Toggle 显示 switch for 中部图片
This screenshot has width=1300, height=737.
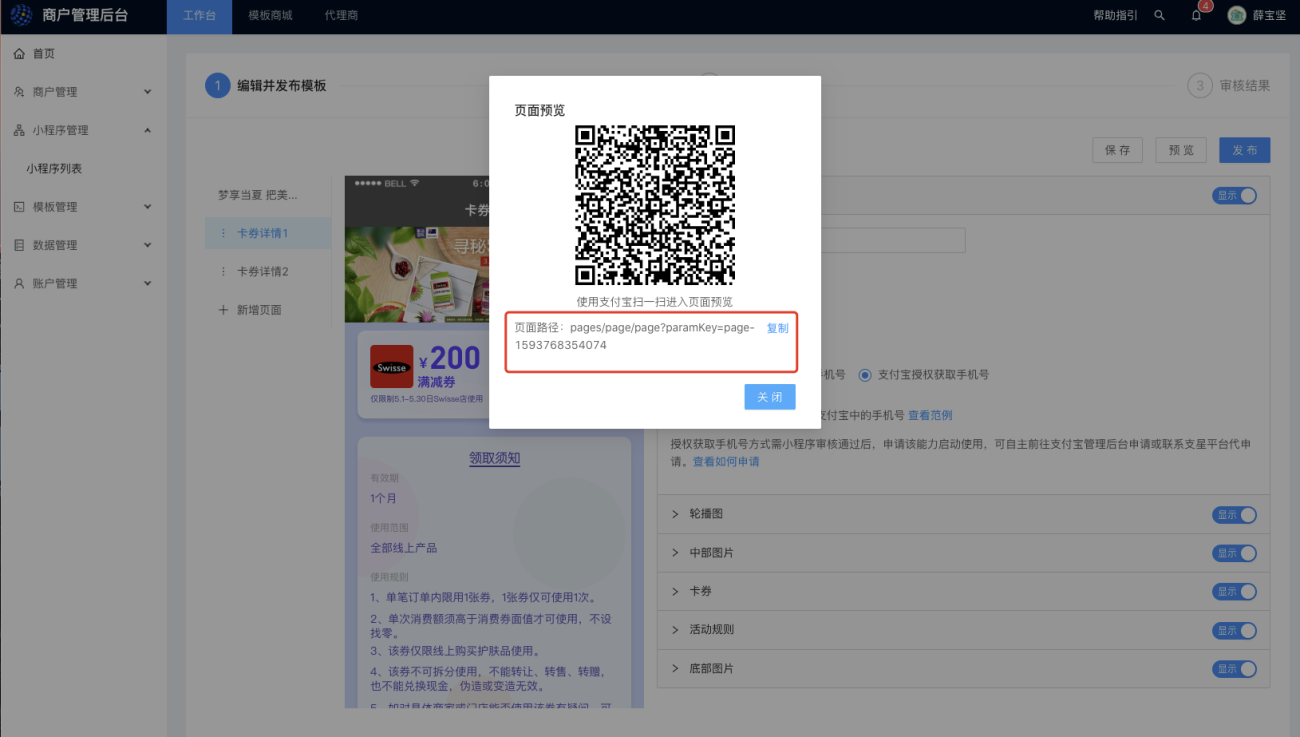[1235, 553]
